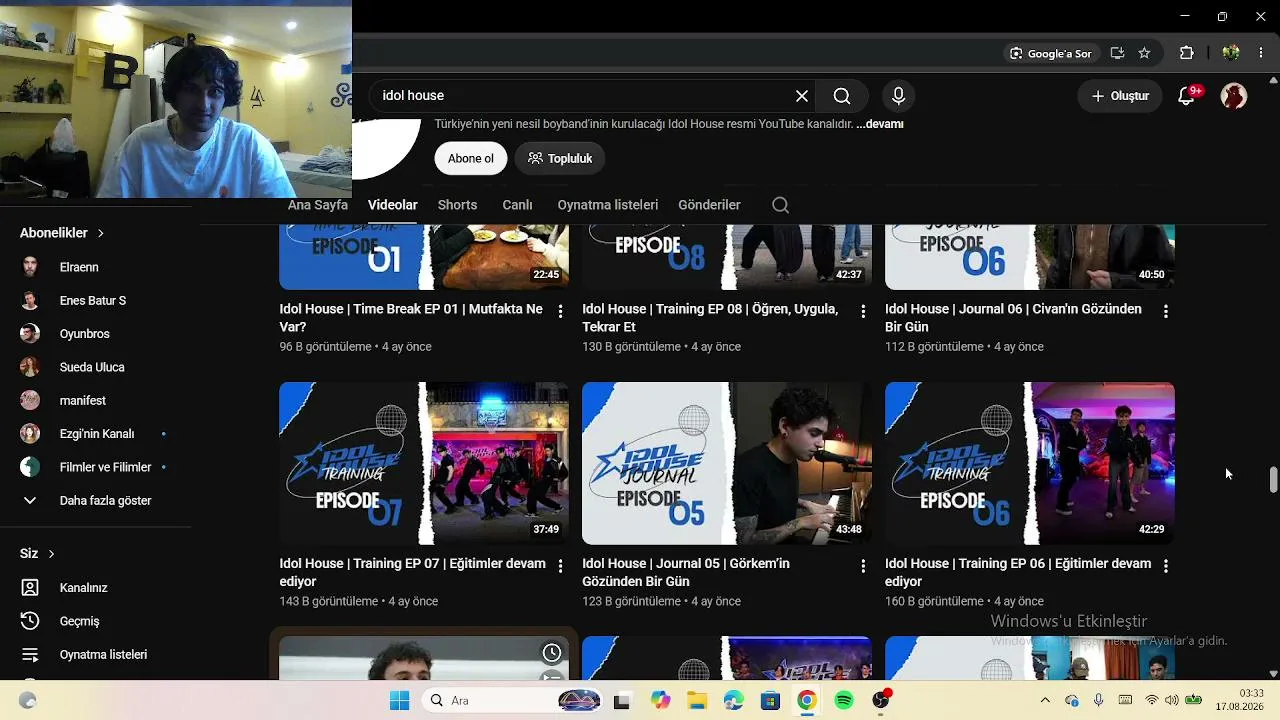Switch to the Gönderiler tab

pos(709,205)
